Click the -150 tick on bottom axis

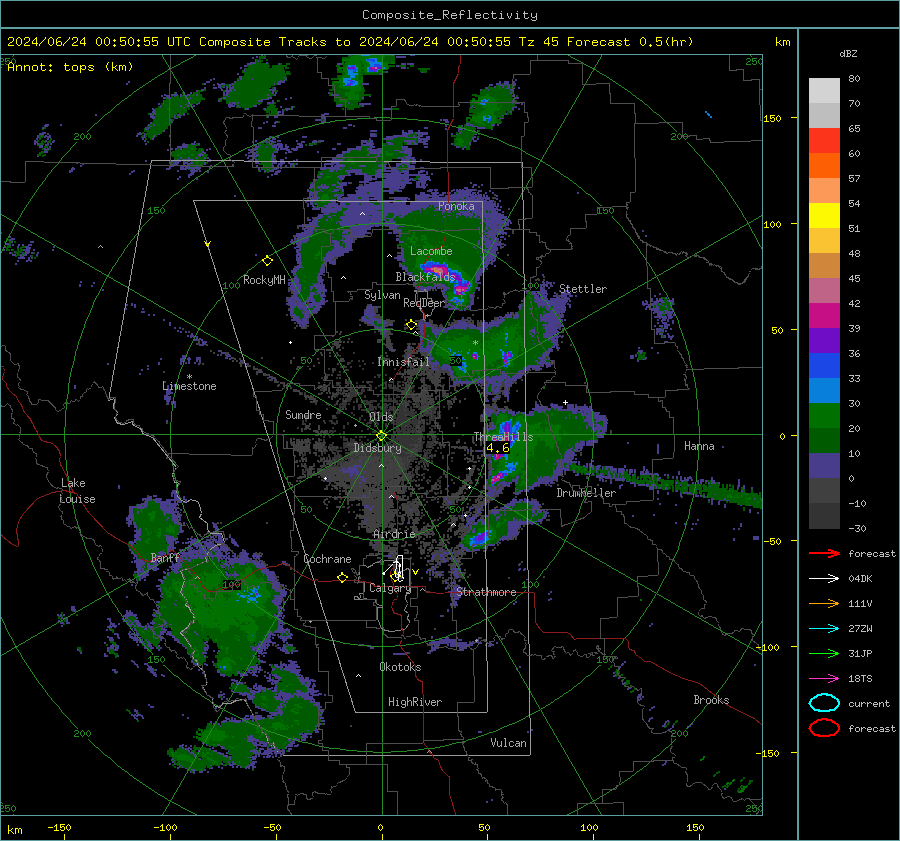(x=59, y=827)
